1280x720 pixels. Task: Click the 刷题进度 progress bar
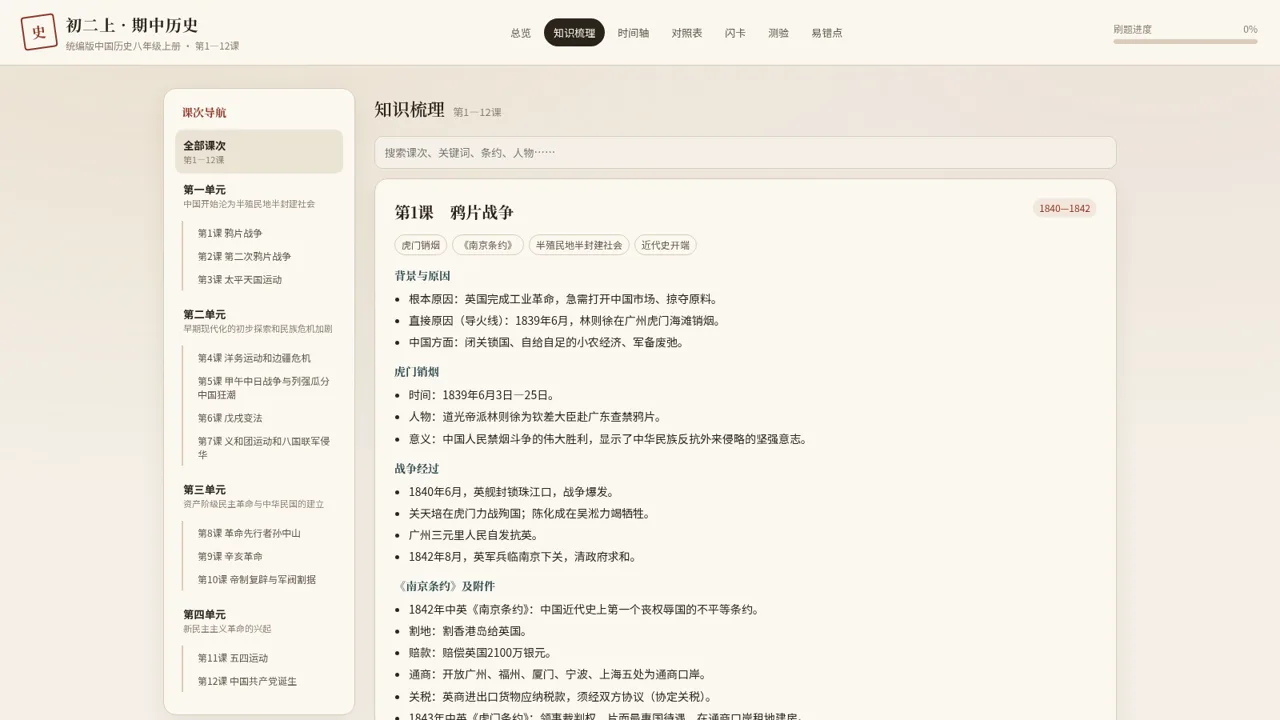coord(1185,42)
